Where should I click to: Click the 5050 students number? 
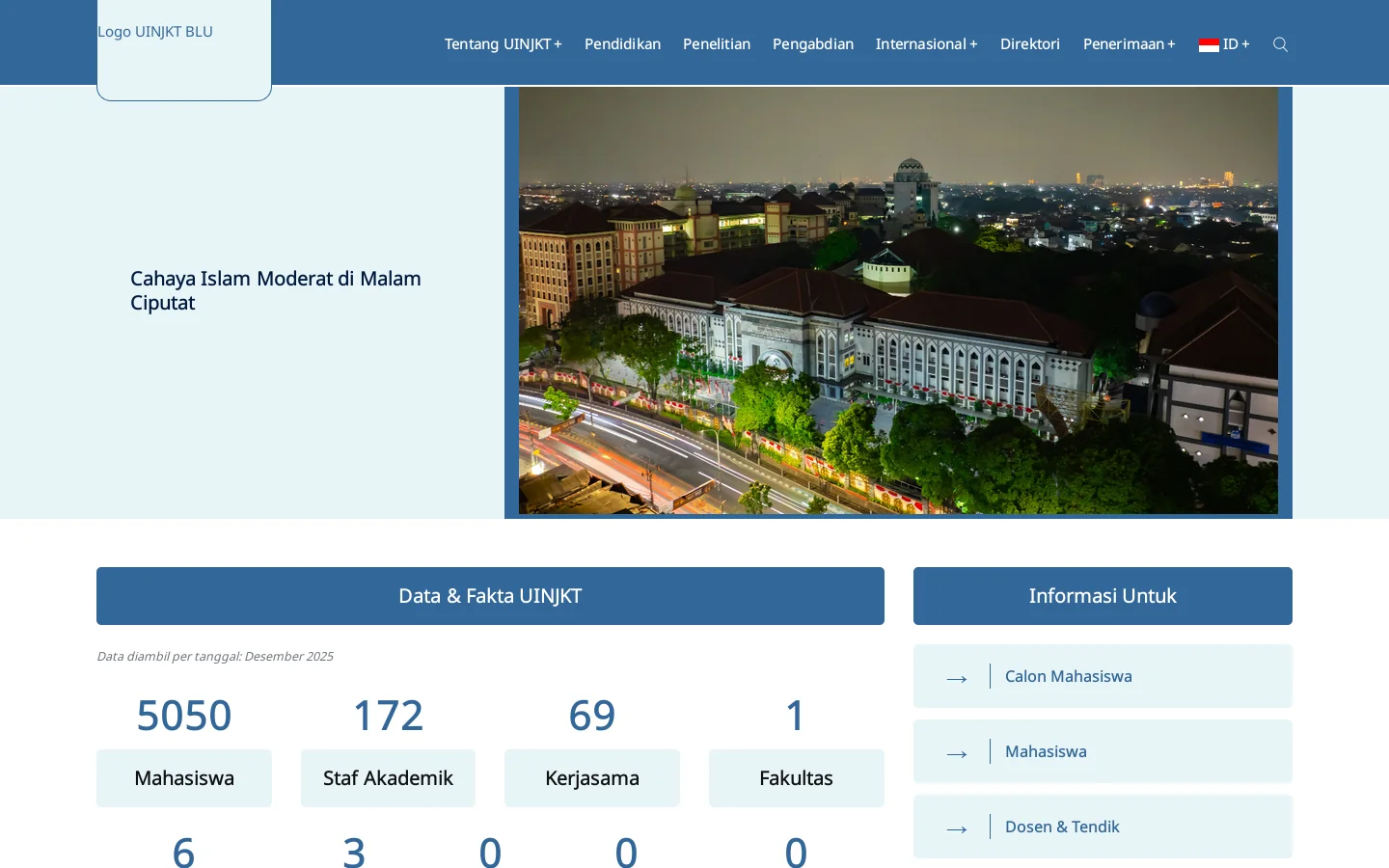click(x=184, y=716)
